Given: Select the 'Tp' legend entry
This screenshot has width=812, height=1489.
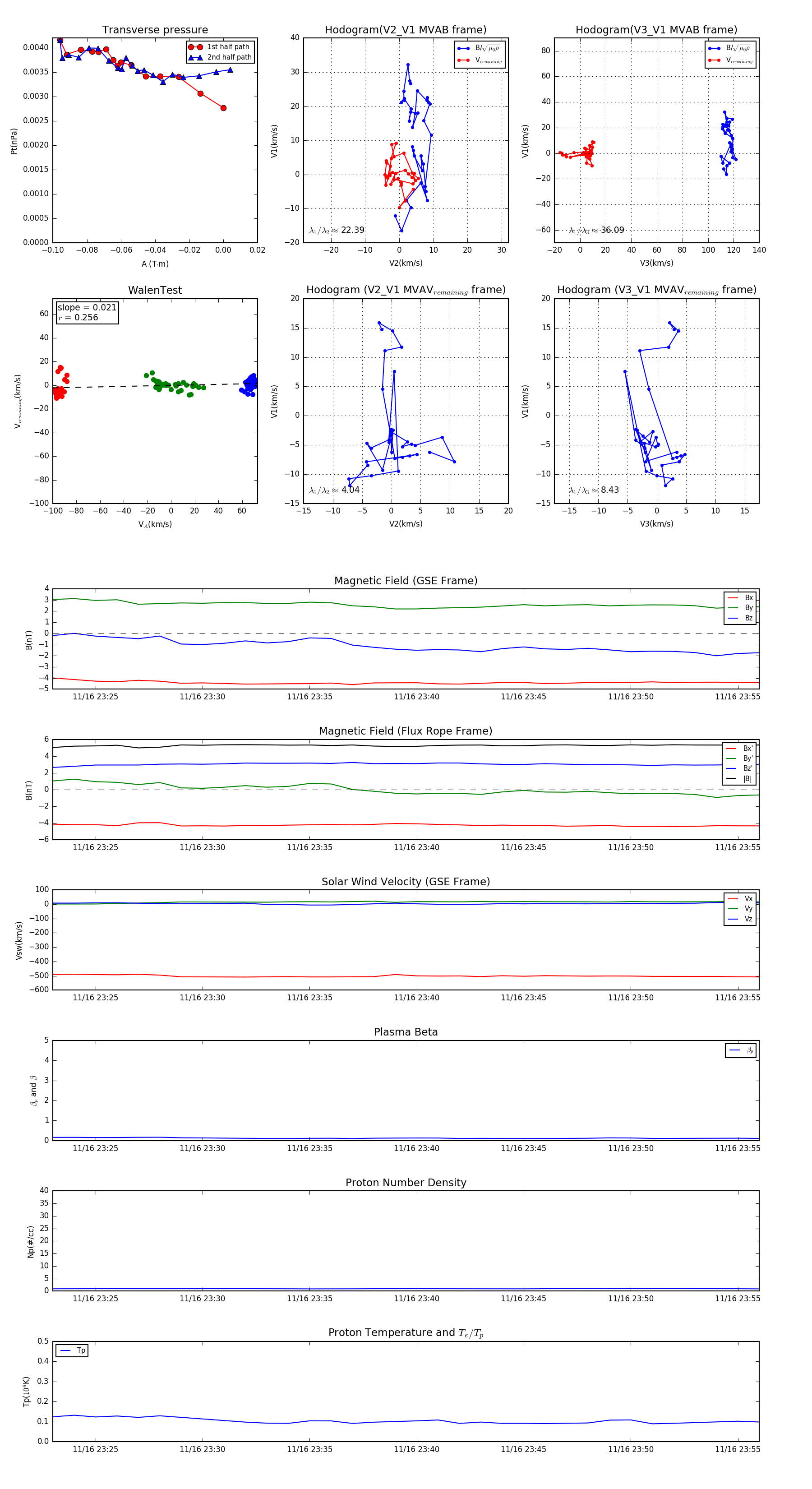Looking at the screenshot, I should point(72,1350).
